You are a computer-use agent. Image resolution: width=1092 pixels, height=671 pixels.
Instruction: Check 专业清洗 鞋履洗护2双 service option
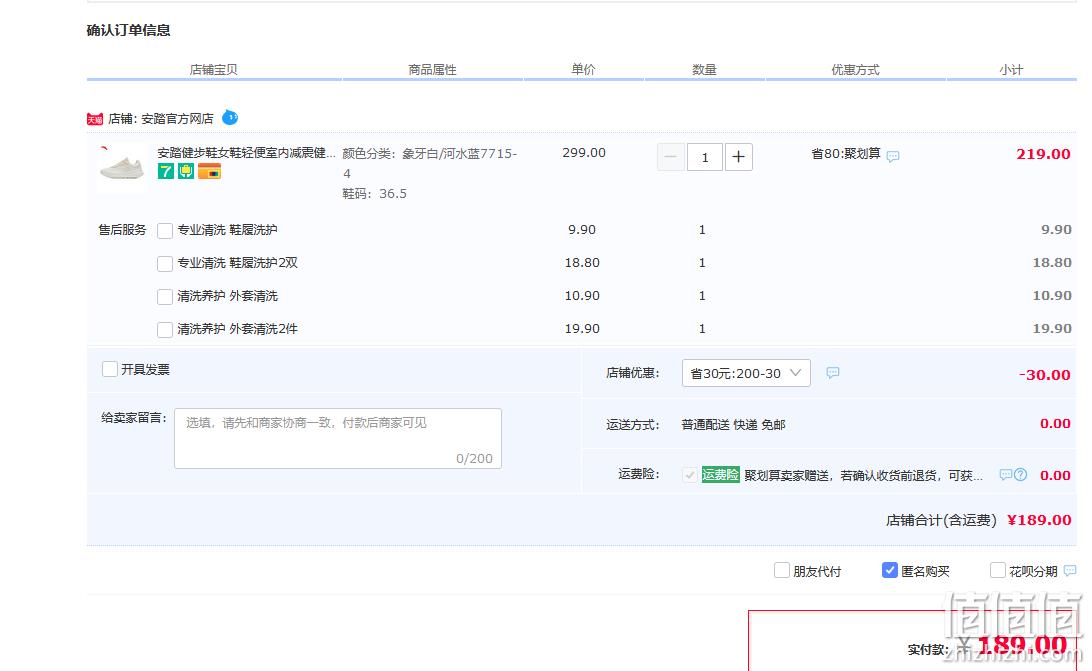pyautogui.click(x=165, y=263)
